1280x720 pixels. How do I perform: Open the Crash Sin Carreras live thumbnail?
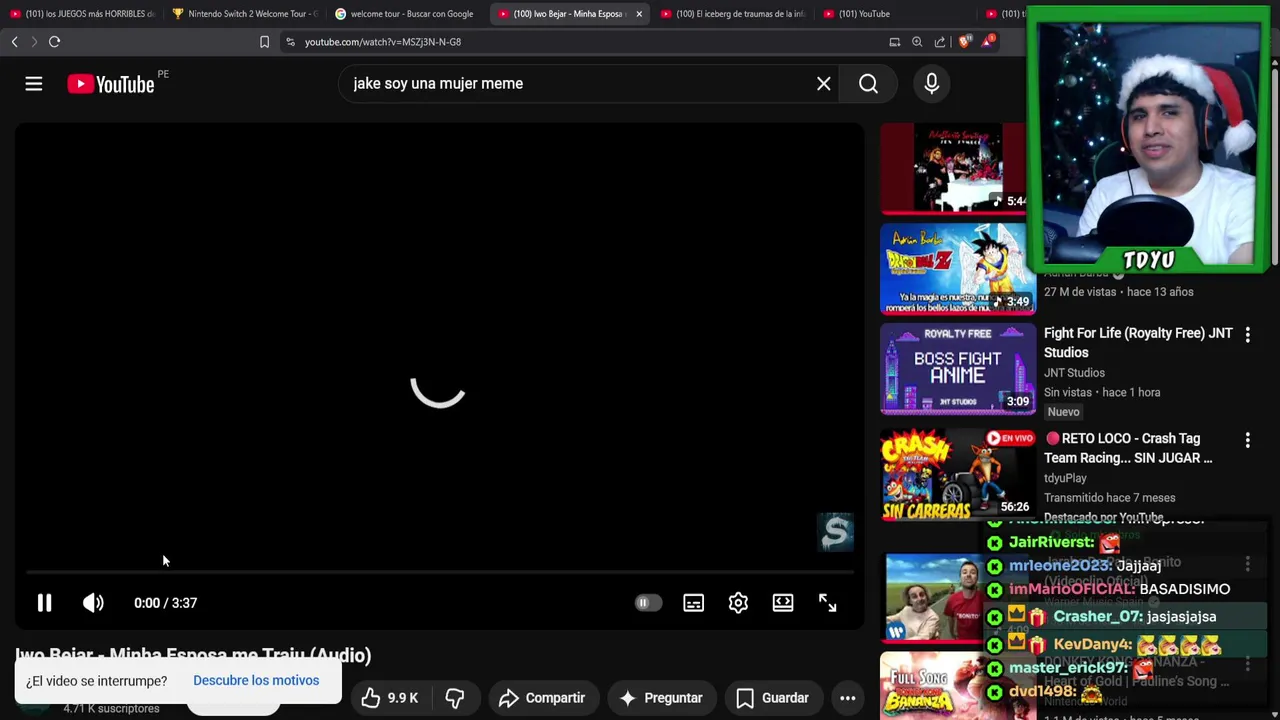[959, 475]
